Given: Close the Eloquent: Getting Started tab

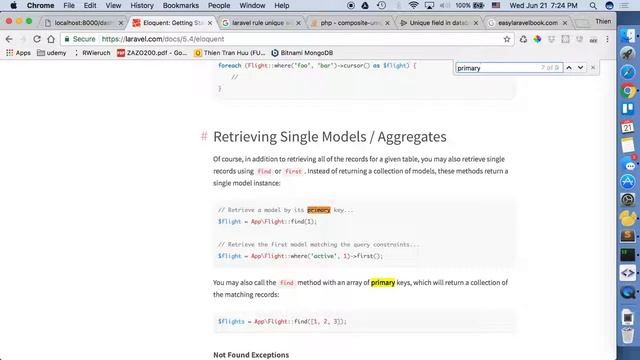Looking at the screenshot, I should [210, 23].
